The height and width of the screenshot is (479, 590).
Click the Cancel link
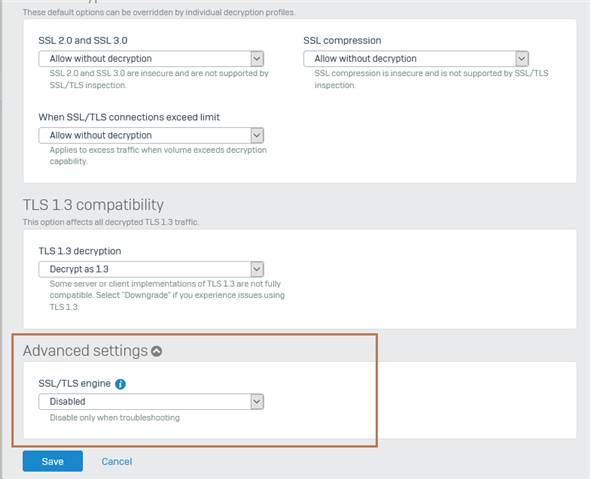117,462
